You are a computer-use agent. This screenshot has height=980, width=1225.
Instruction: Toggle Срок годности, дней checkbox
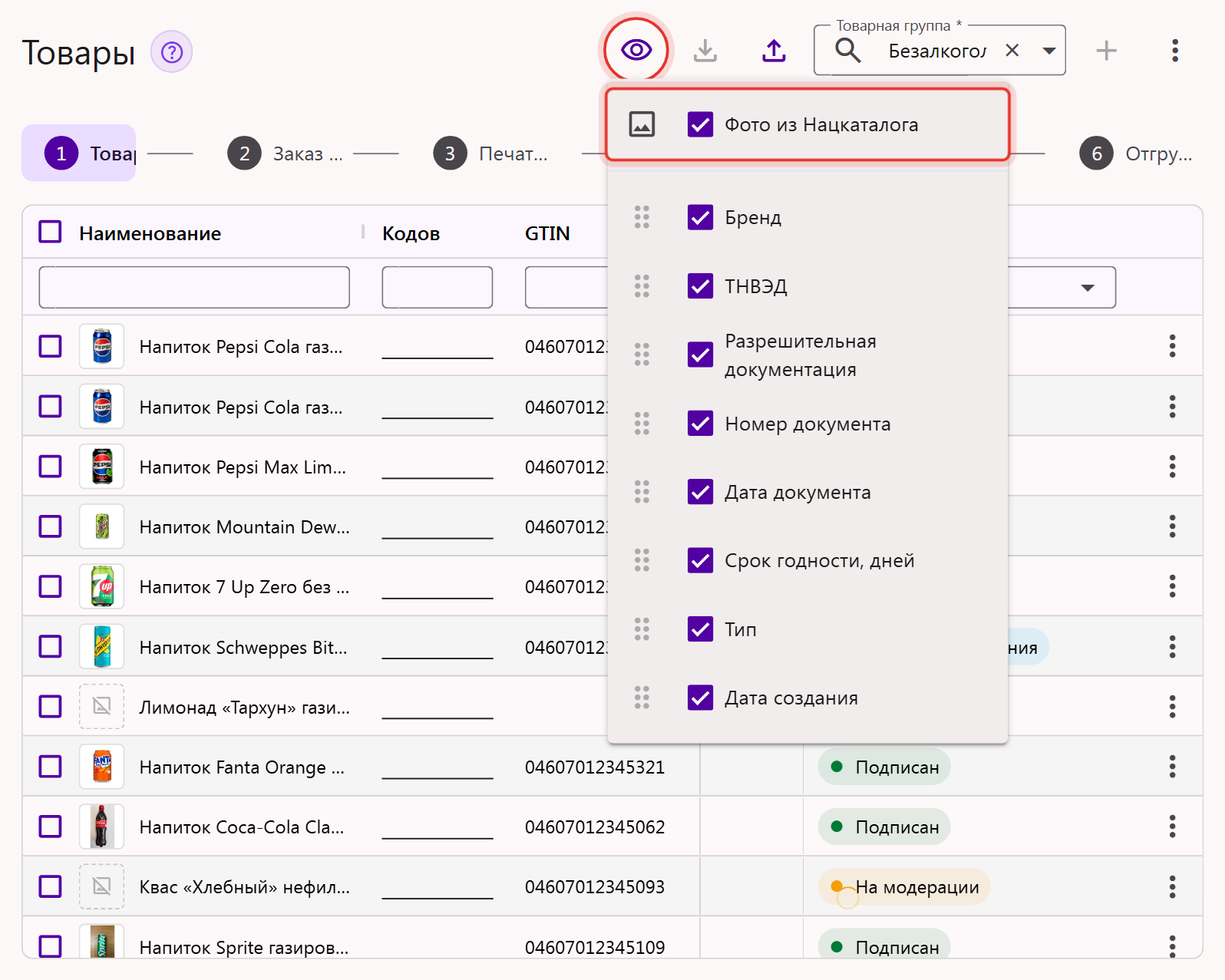tap(700, 560)
